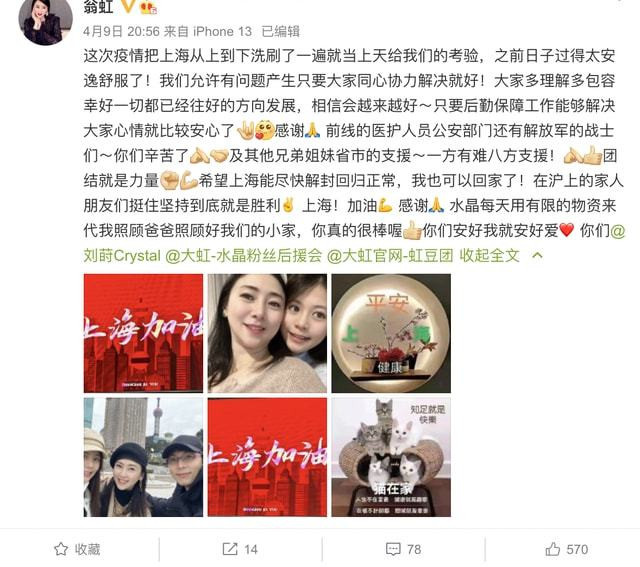
Task: Open @大虹官网-虹豆团 mention
Action: pos(390,256)
